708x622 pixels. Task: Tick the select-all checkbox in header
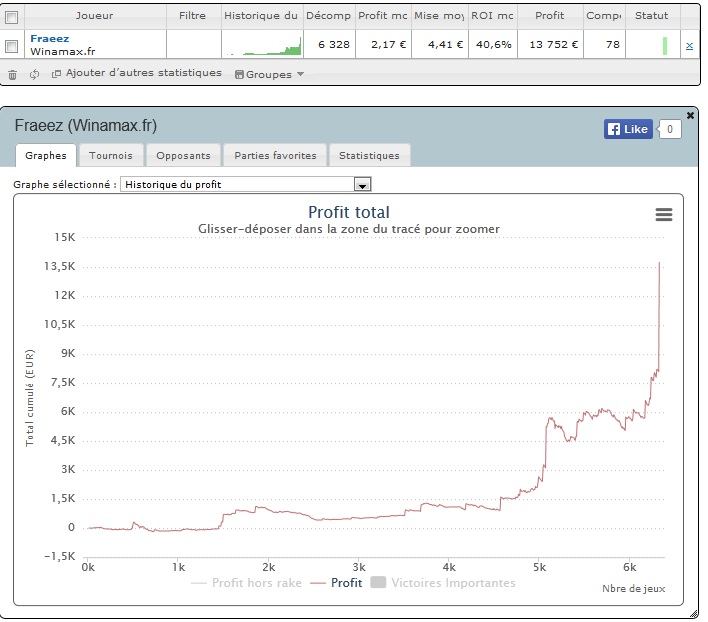pyautogui.click(x=12, y=17)
